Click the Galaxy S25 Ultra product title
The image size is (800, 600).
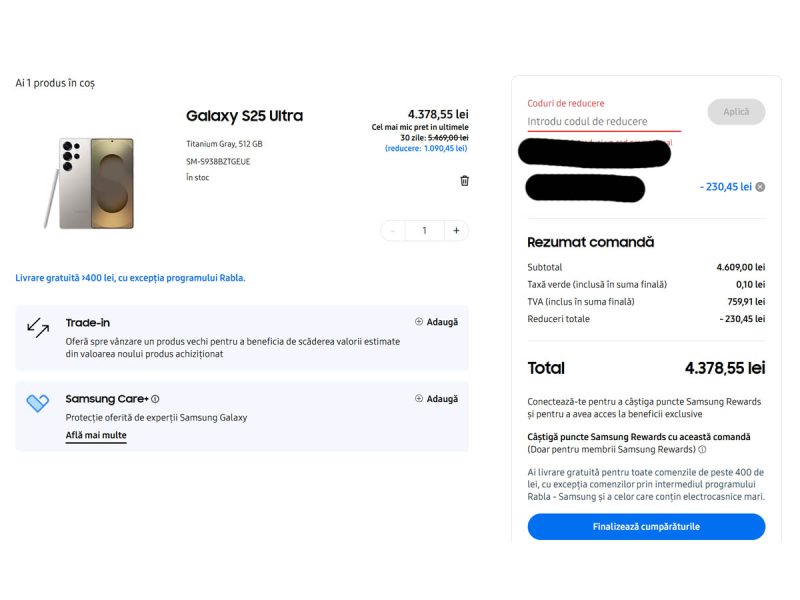pyautogui.click(x=244, y=116)
